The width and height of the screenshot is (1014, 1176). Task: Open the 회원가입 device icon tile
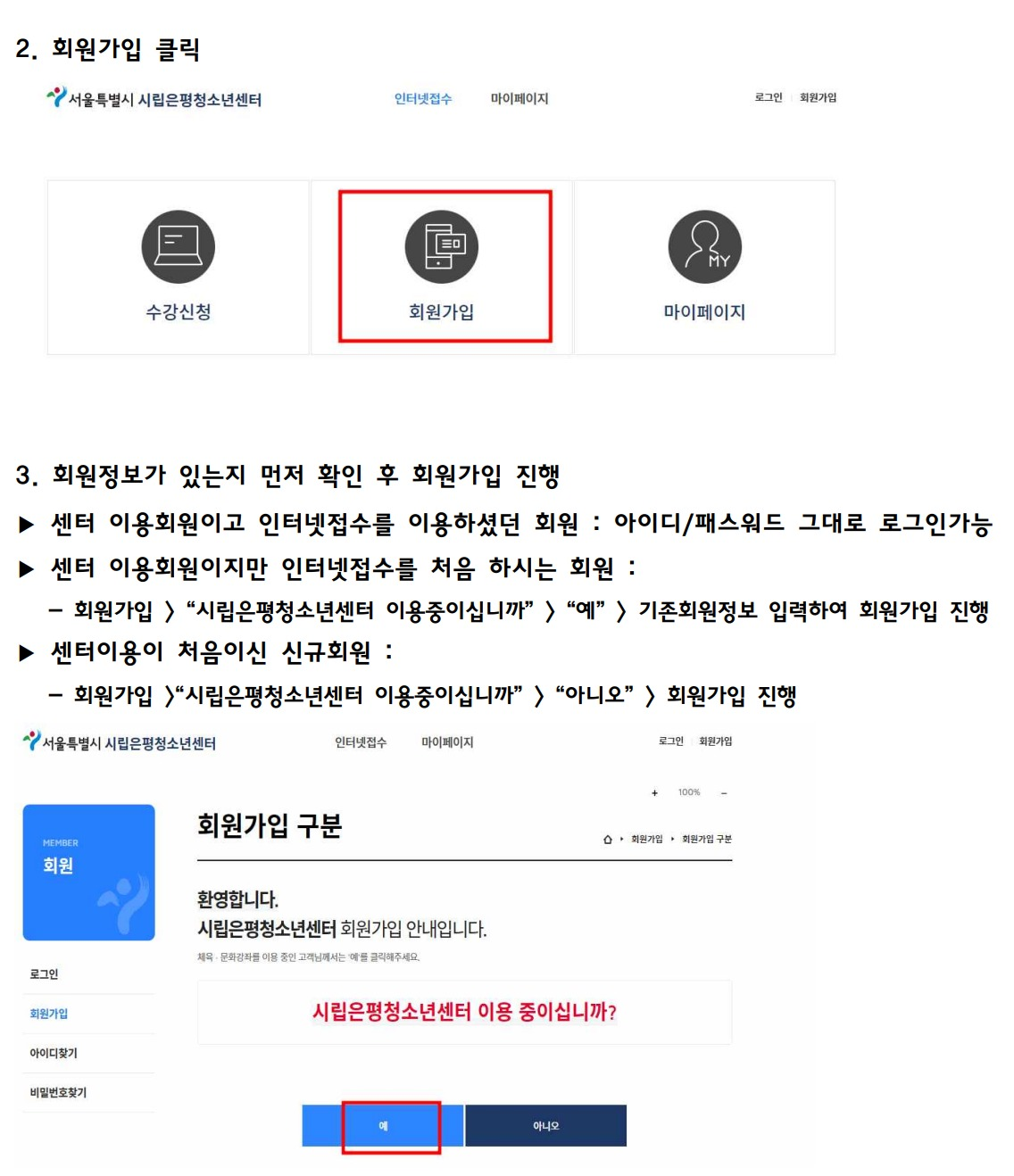(x=442, y=247)
